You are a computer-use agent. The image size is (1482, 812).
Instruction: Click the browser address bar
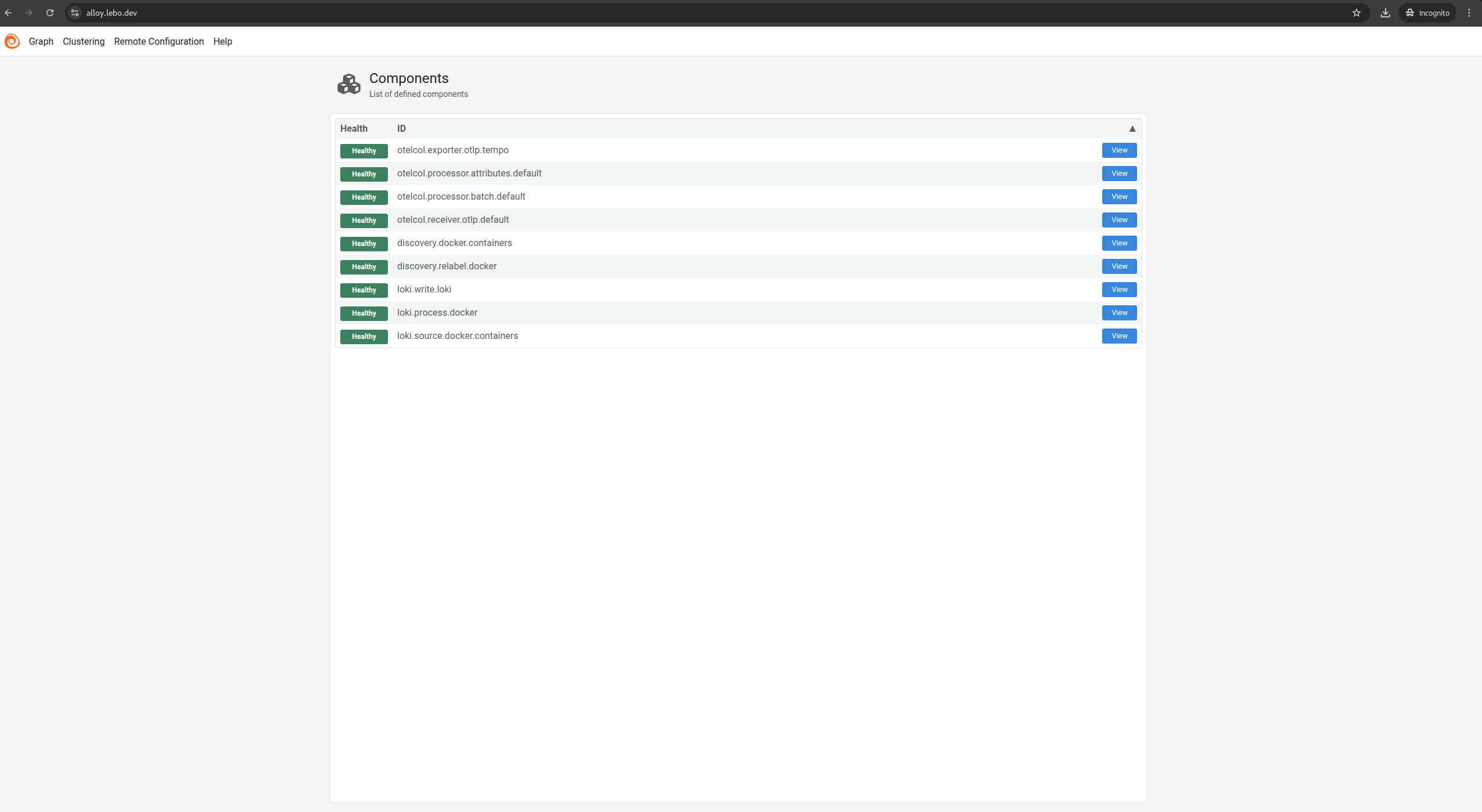click(x=348, y=12)
